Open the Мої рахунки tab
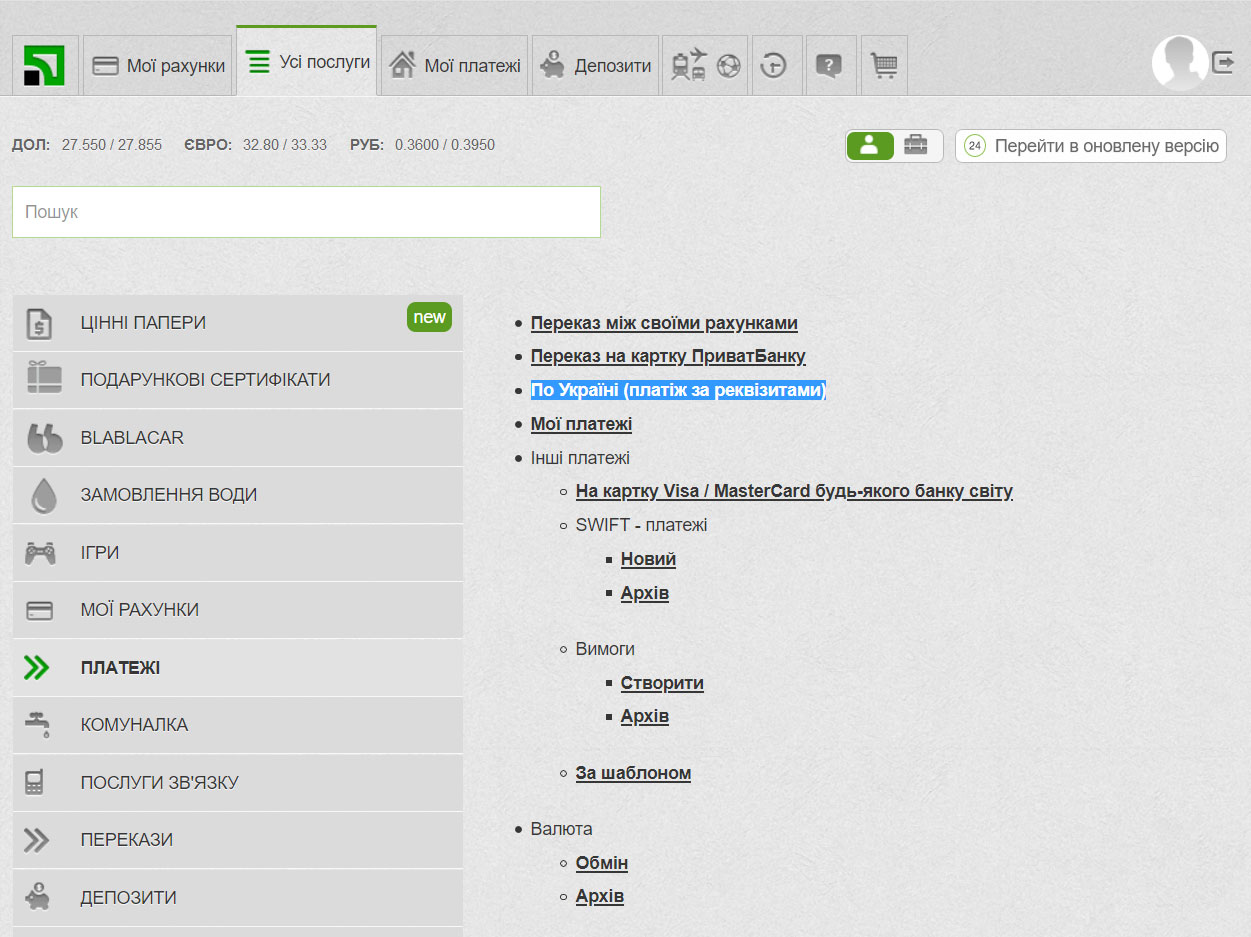The height and width of the screenshot is (937, 1251). coord(158,66)
